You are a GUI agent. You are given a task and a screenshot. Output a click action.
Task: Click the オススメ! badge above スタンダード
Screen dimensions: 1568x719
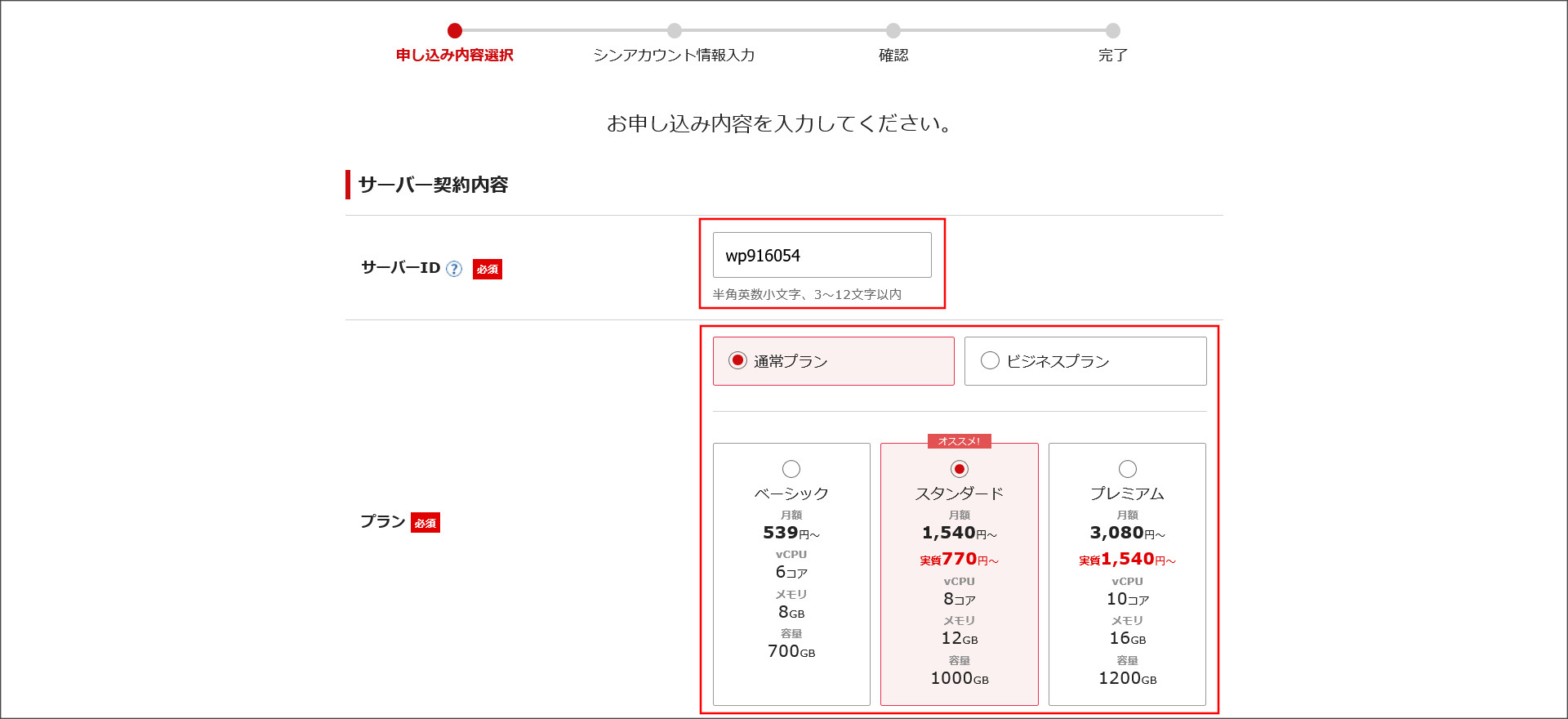tap(959, 441)
